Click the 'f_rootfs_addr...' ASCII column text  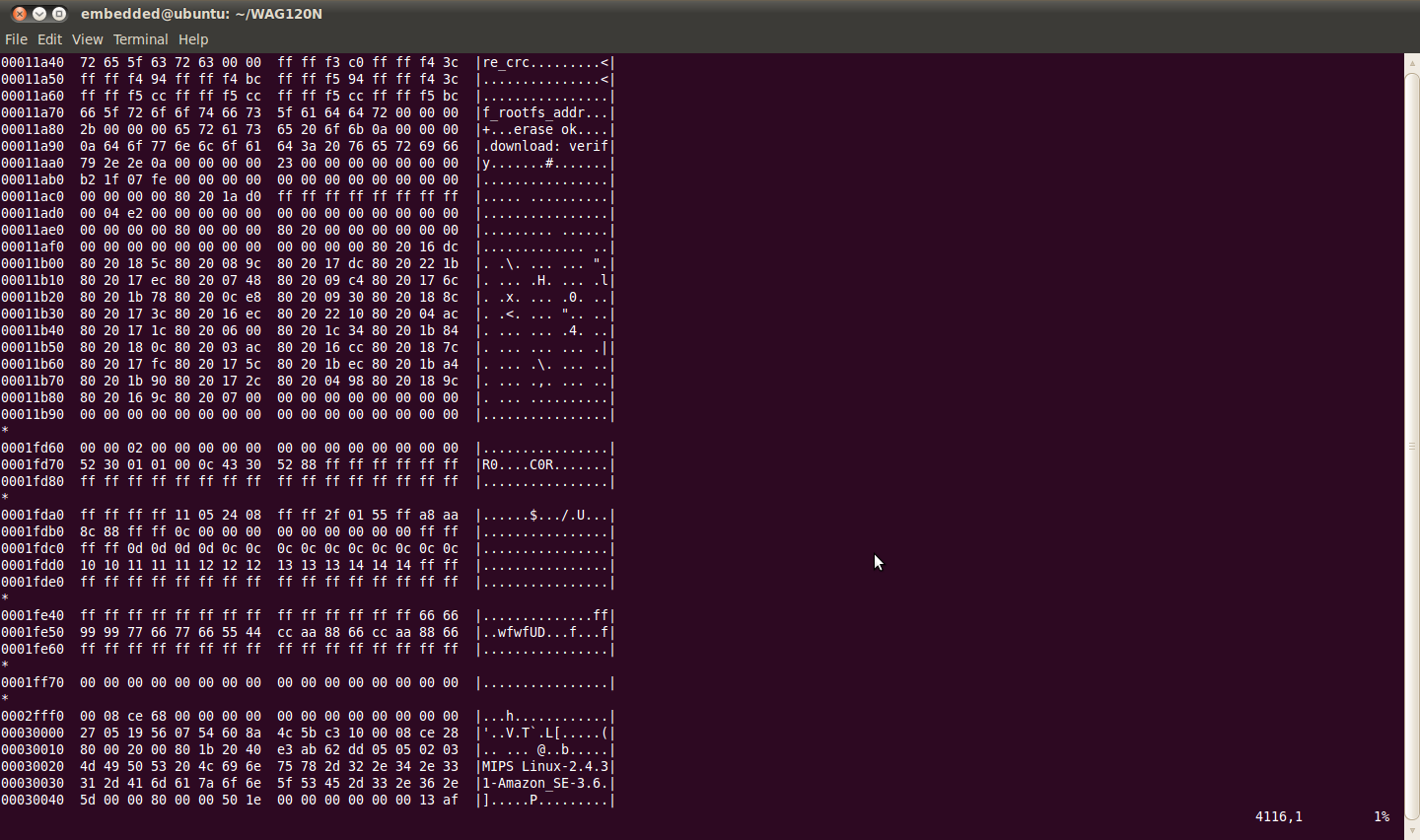(x=545, y=112)
